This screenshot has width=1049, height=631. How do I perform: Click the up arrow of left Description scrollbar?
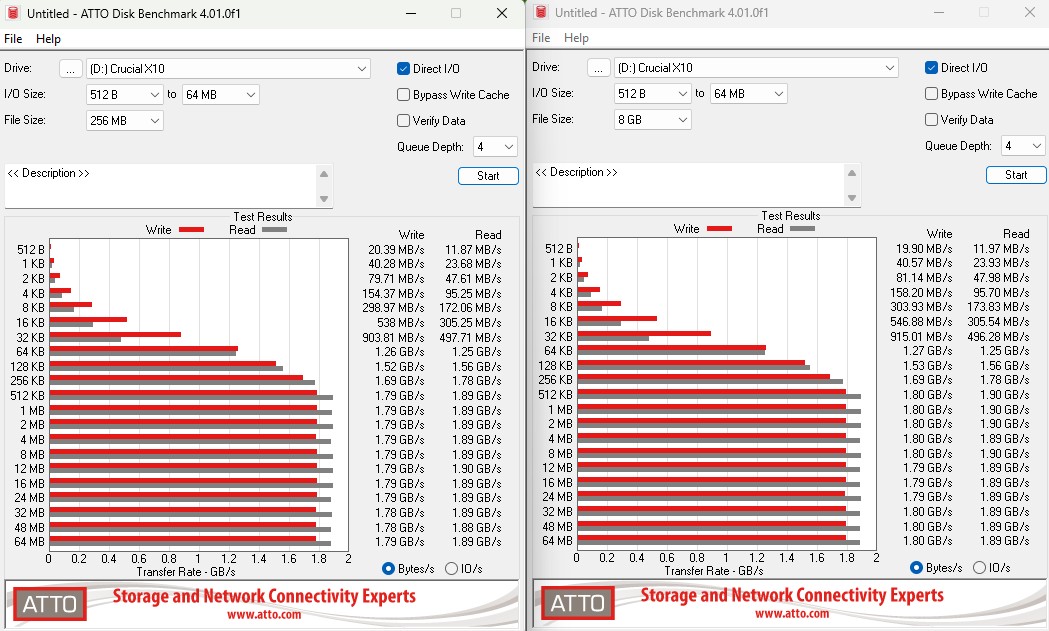pos(324,174)
